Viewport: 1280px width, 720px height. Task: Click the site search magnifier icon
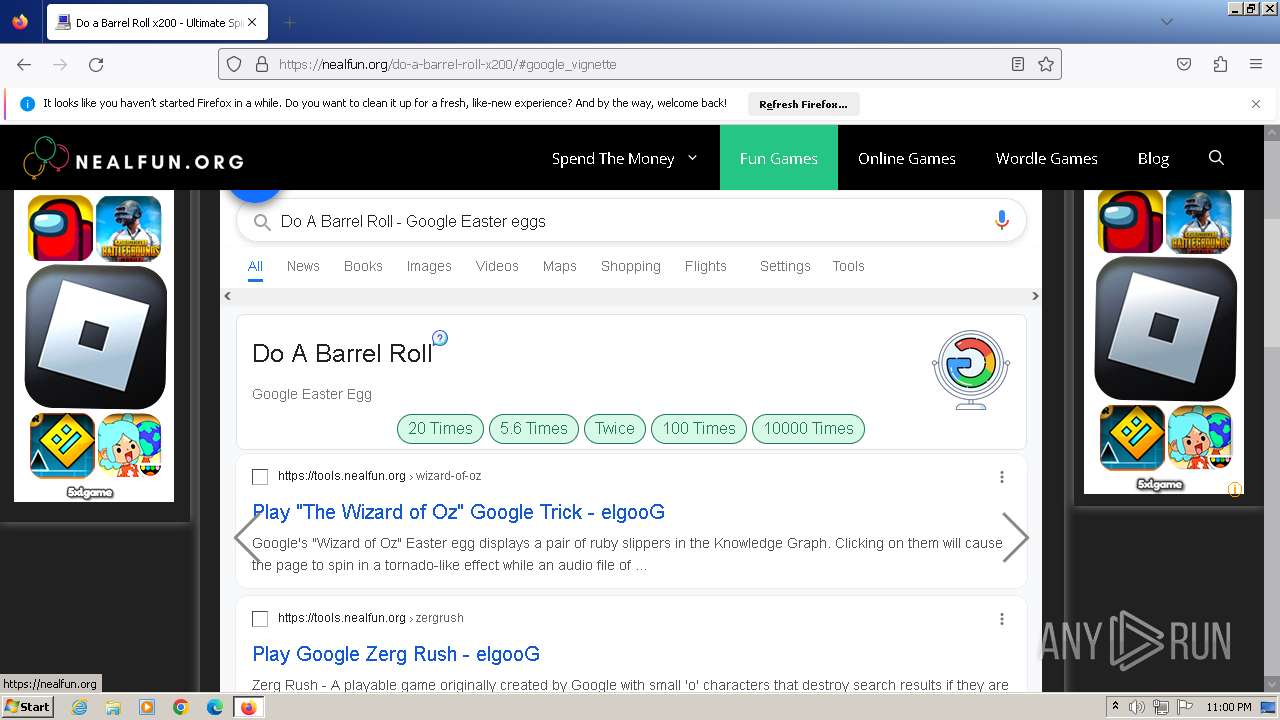tap(1216, 158)
